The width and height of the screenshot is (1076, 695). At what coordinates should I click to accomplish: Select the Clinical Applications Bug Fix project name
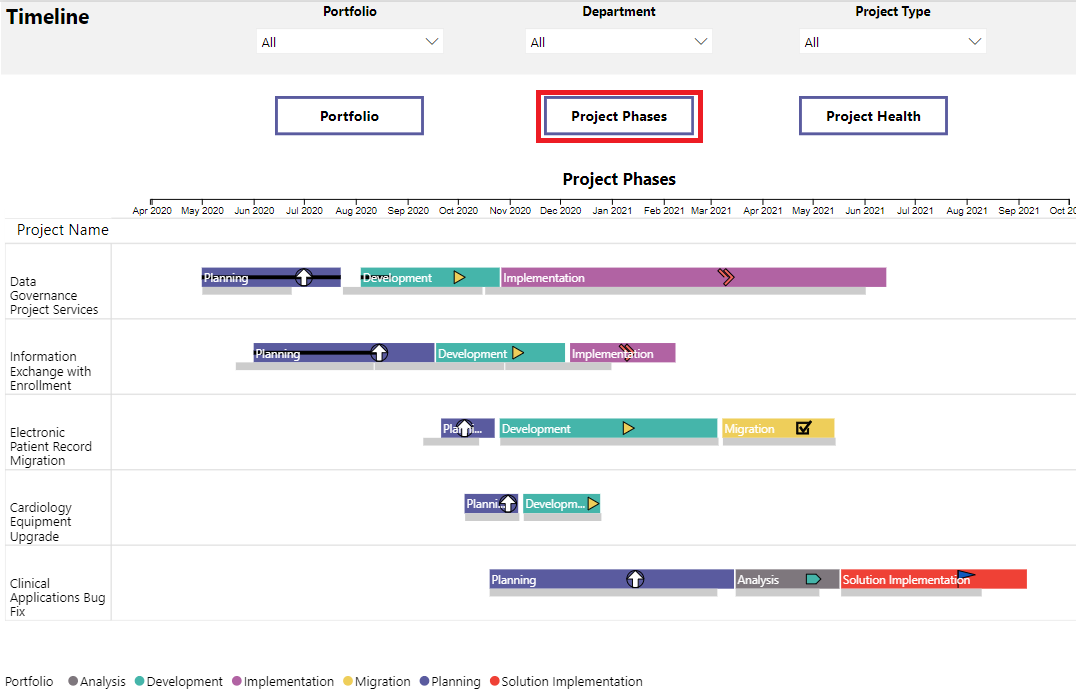pos(55,583)
